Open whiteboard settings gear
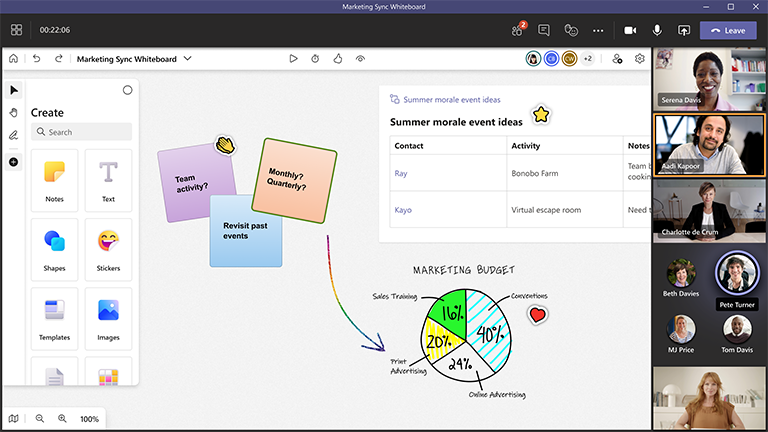The image size is (768, 432). click(x=640, y=59)
